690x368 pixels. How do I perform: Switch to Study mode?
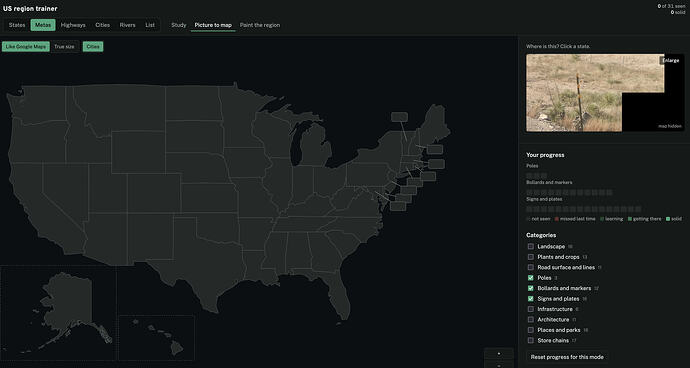179,25
